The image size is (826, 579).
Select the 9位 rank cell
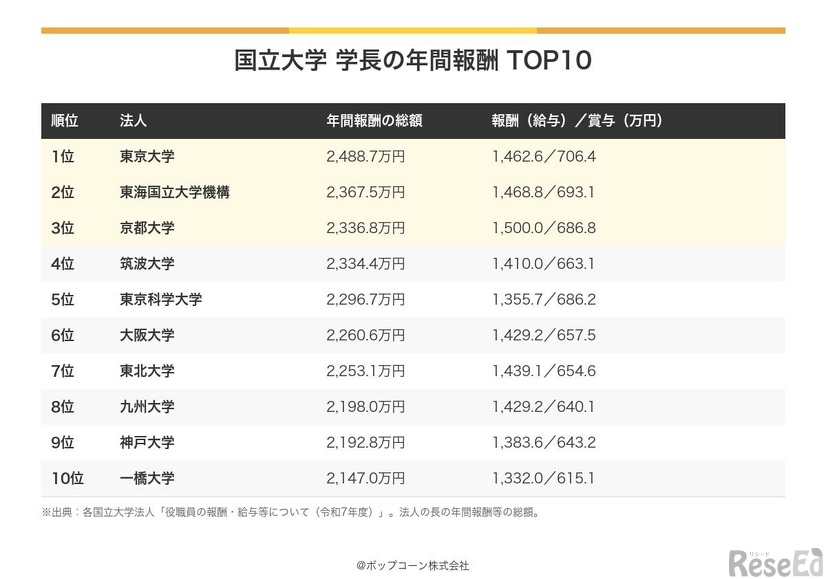(62, 443)
